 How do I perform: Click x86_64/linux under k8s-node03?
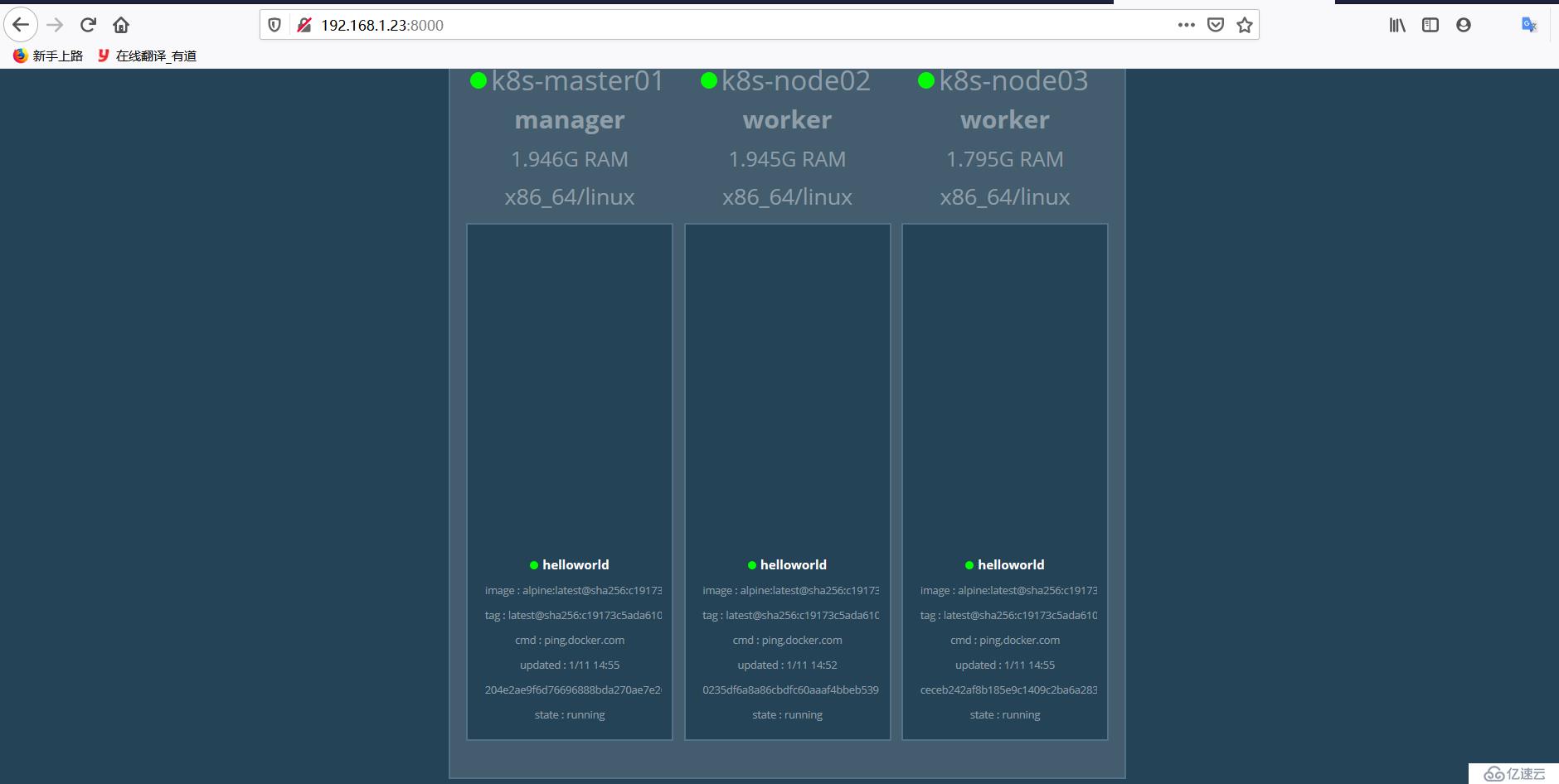[1005, 197]
